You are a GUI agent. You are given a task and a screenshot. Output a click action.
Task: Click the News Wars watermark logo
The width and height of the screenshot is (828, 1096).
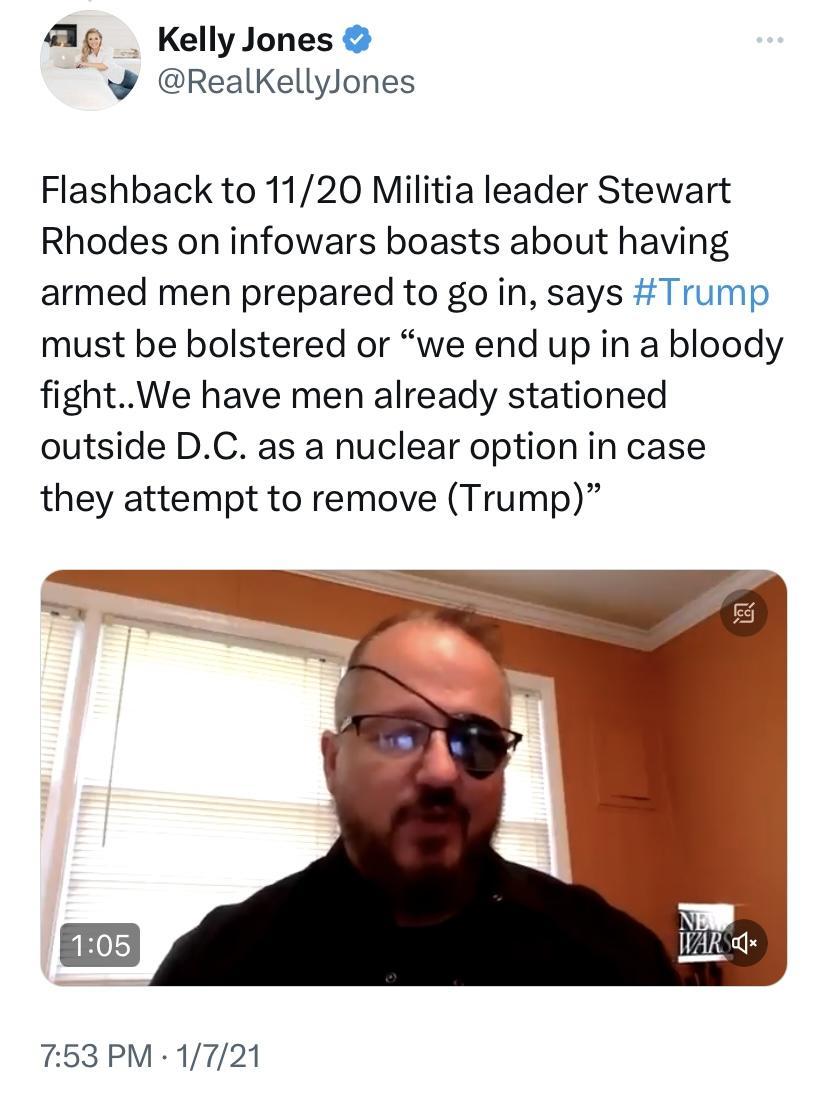[702, 934]
